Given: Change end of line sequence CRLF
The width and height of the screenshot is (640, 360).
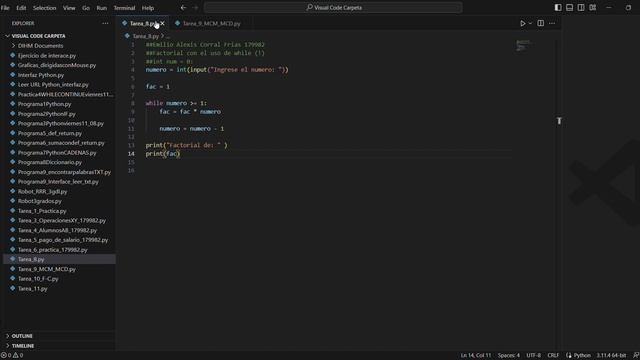Looking at the screenshot, I should 553,356.
